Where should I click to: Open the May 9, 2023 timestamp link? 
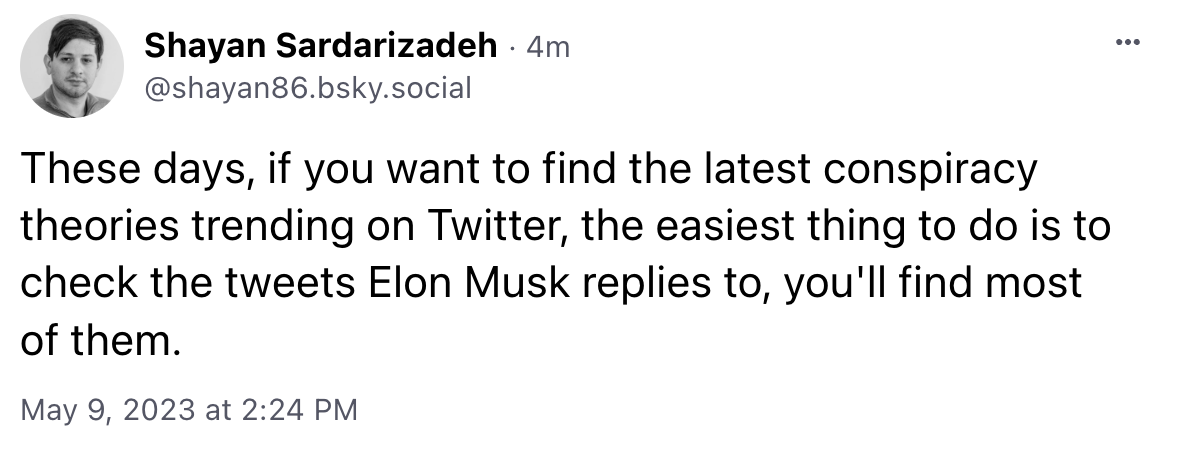[189, 410]
